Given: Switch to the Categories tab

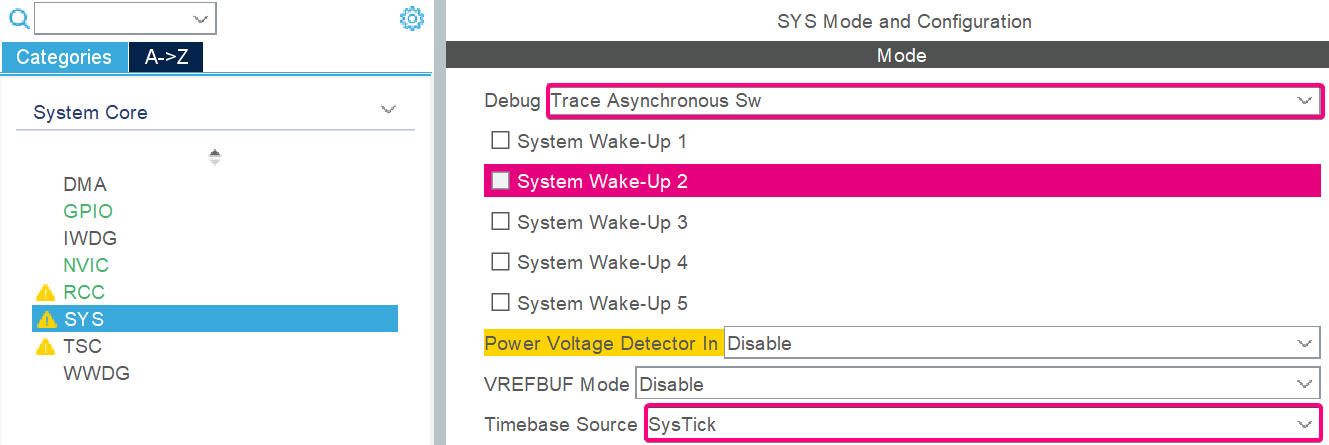Looking at the screenshot, I should (64, 57).
